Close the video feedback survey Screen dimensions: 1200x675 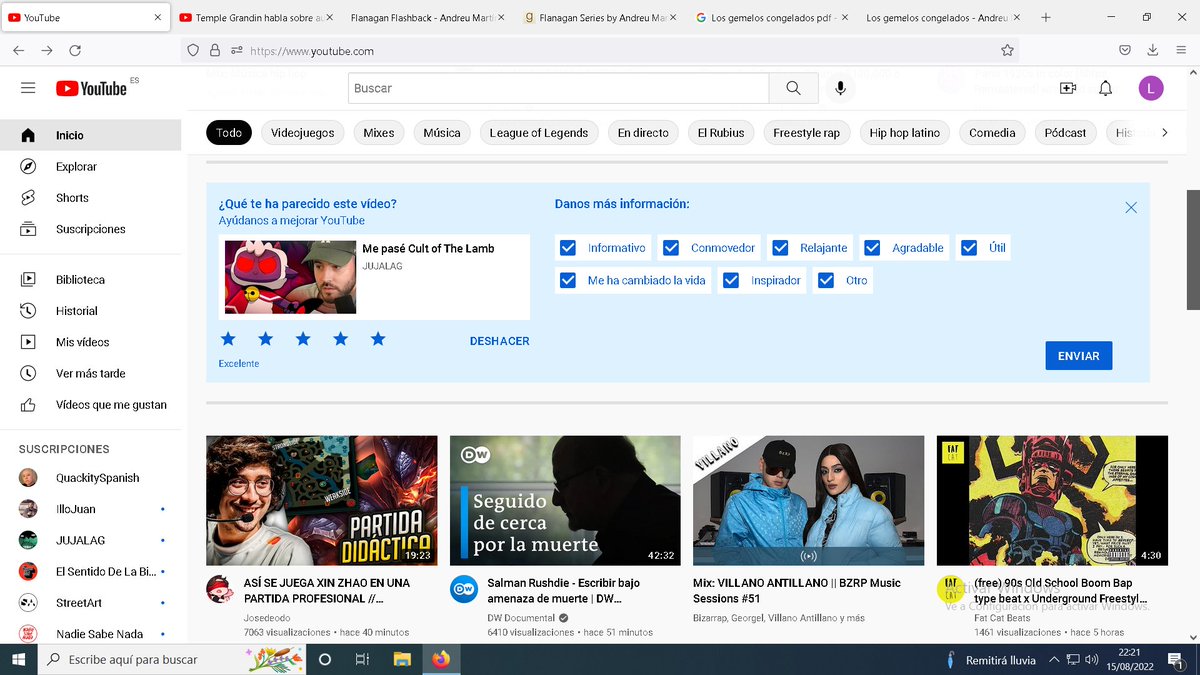pos(1131,208)
